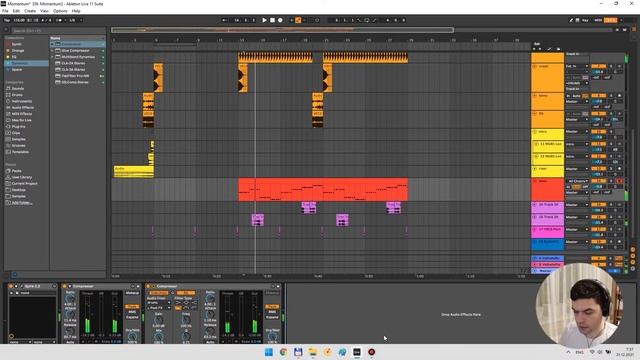640x360 pixels.
Task: Click the Follow (back arrow) control bar icon
Action: click(224, 20)
